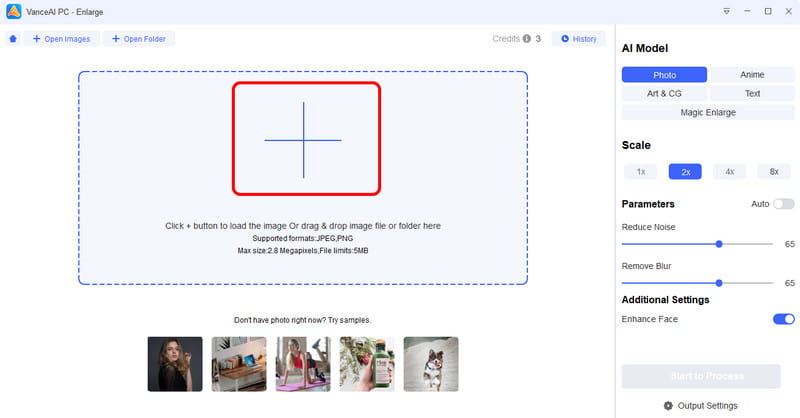Select the dog sample thumbnail
Viewport: 800px width, 418px height.
point(431,363)
